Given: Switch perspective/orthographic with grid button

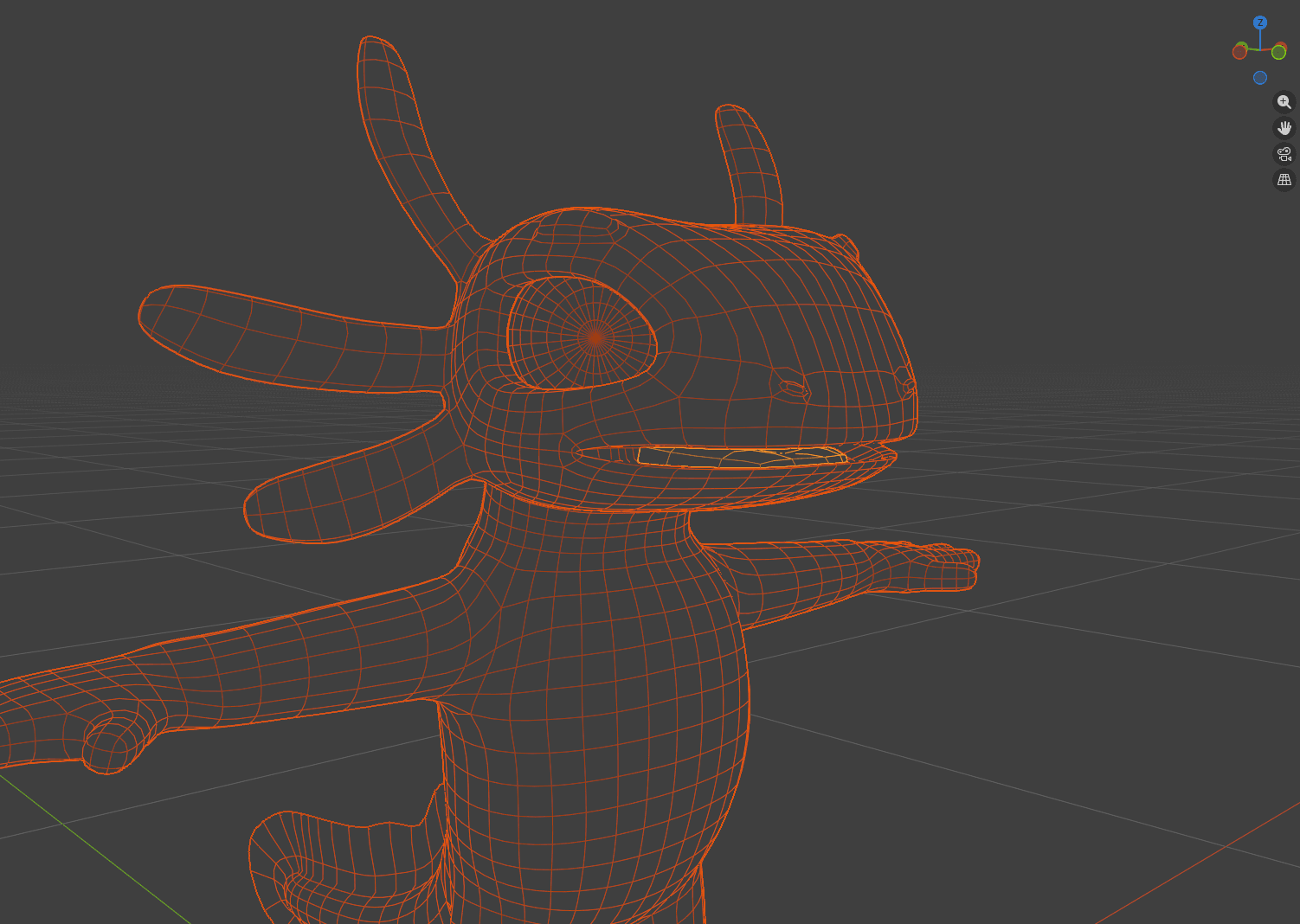Looking at the screenshot, I should (1284, 180).
